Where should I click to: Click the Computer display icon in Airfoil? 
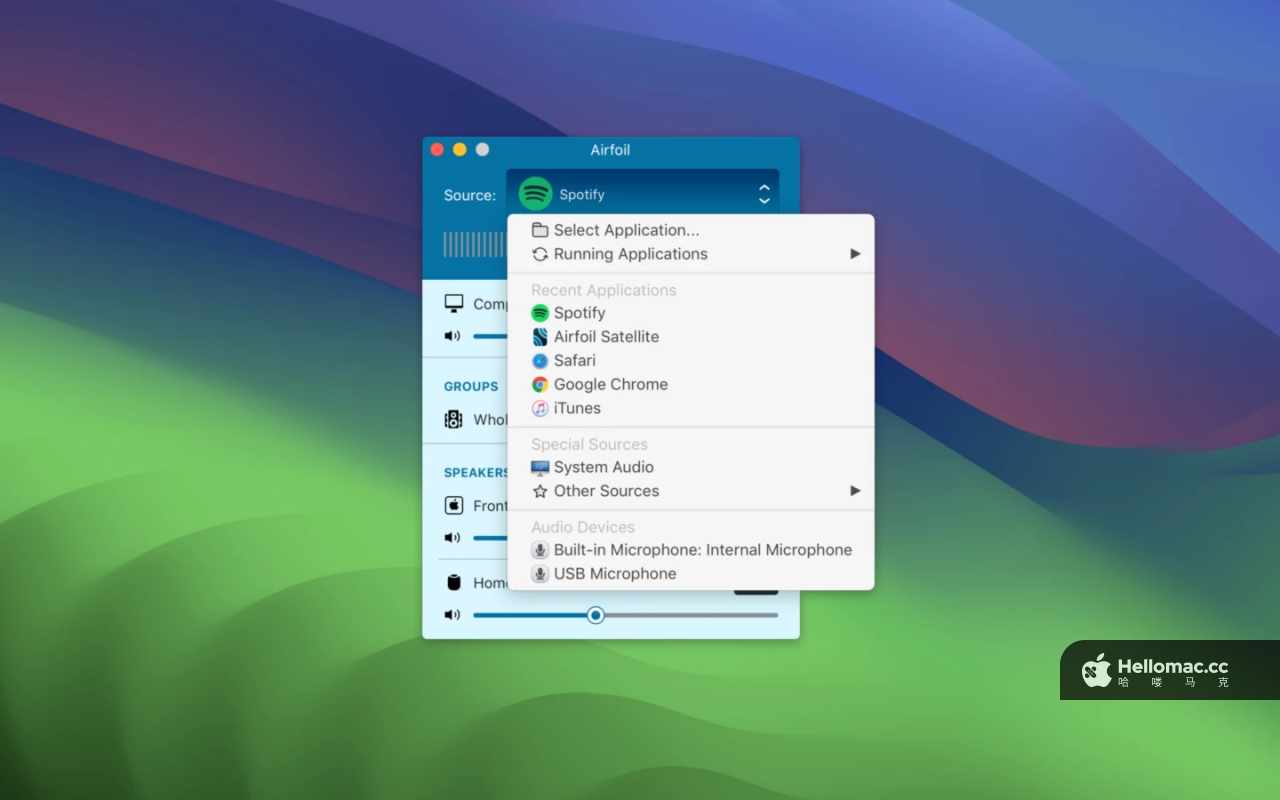click(x=454, y=303)
